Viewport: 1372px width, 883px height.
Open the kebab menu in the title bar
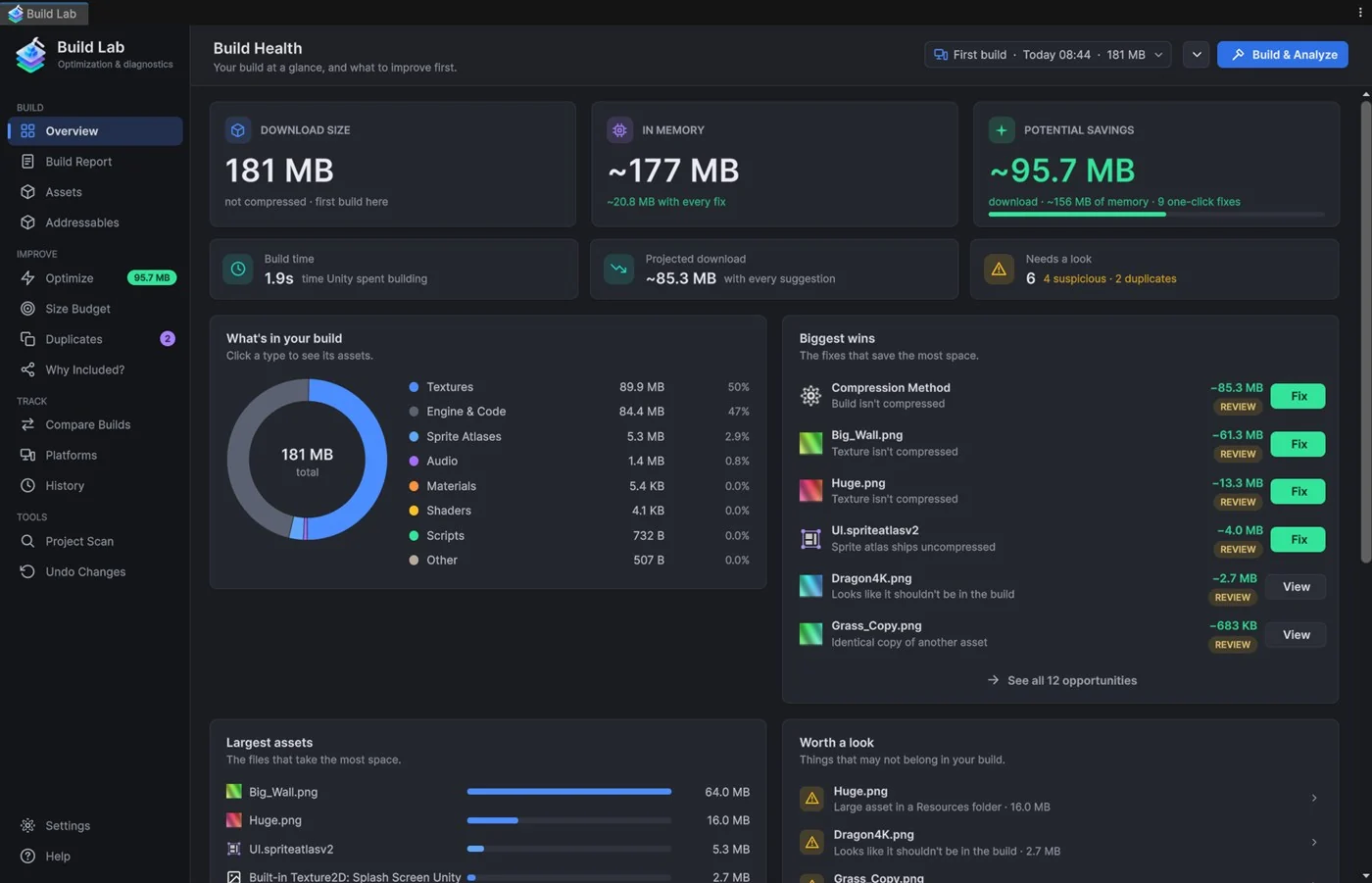(1359, 13)
